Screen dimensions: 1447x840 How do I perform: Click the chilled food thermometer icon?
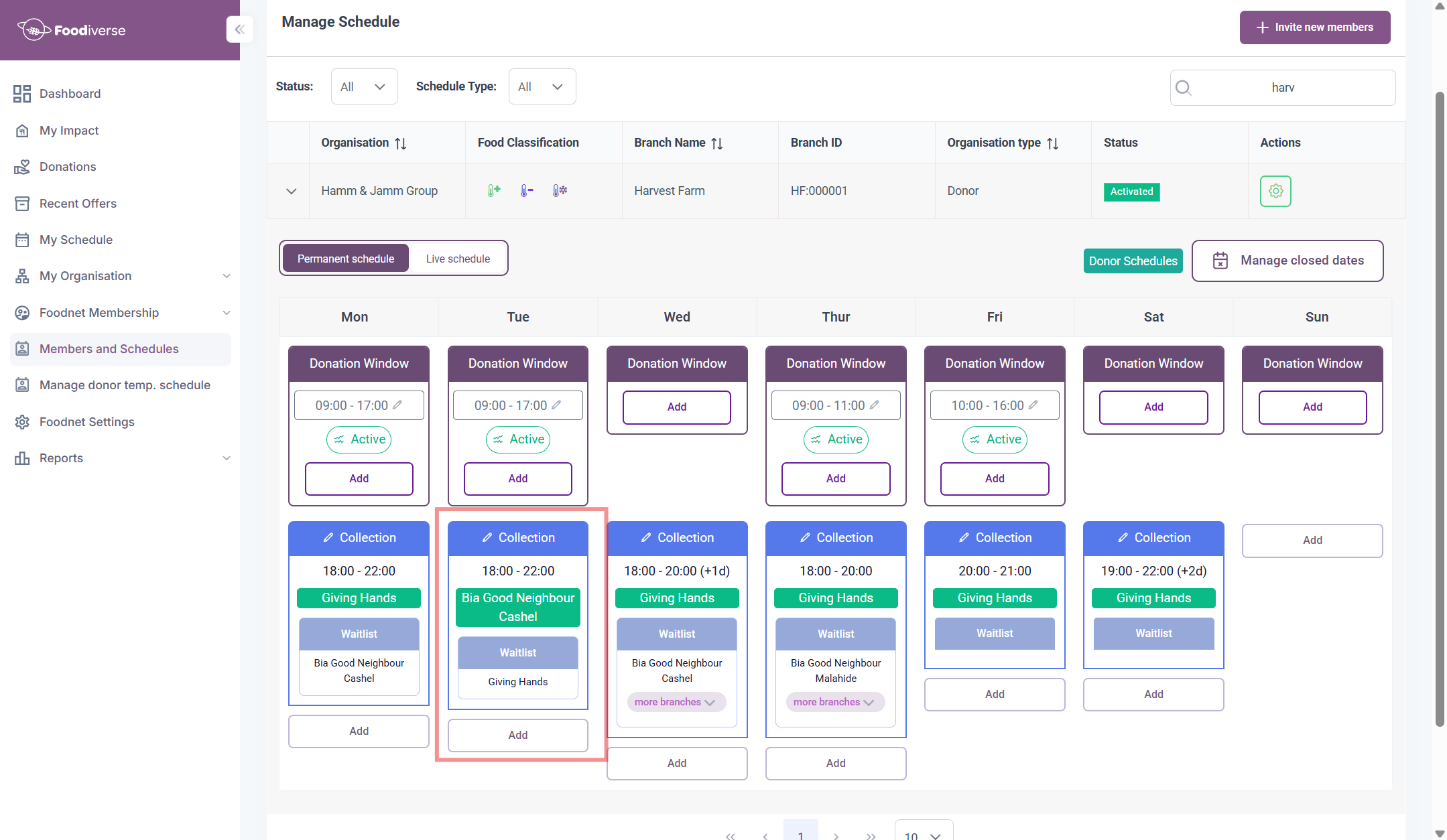pos(527,191)
